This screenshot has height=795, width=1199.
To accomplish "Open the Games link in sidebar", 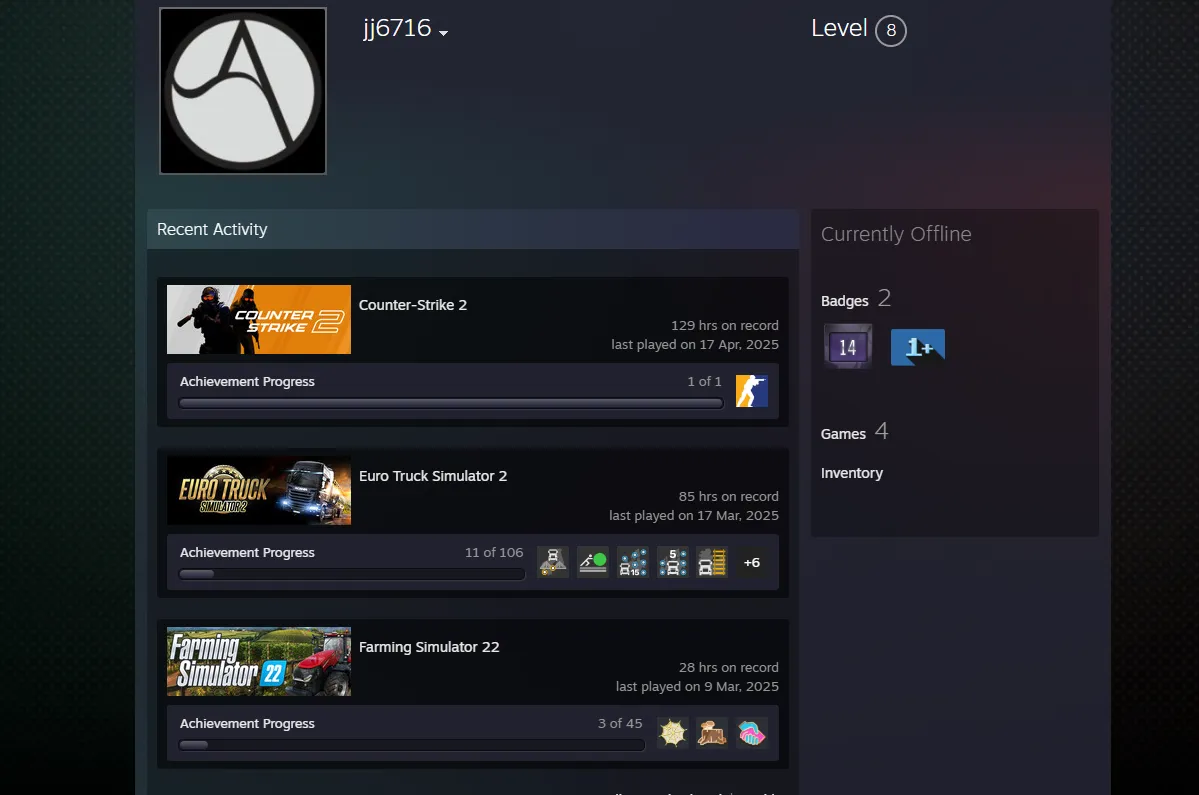I will tap(843, 434).
